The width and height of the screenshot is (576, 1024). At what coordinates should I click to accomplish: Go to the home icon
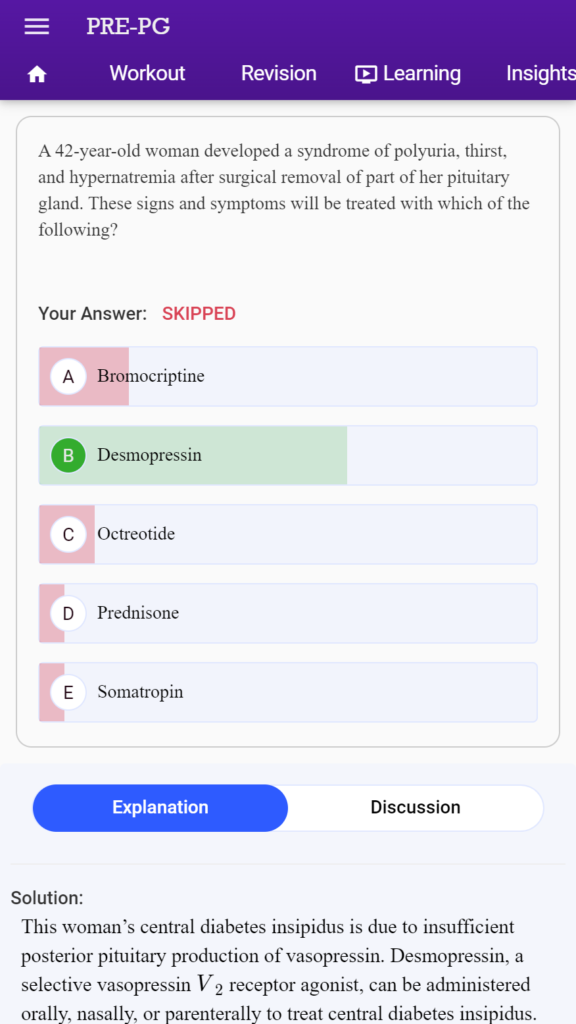(x=37, y=74)
